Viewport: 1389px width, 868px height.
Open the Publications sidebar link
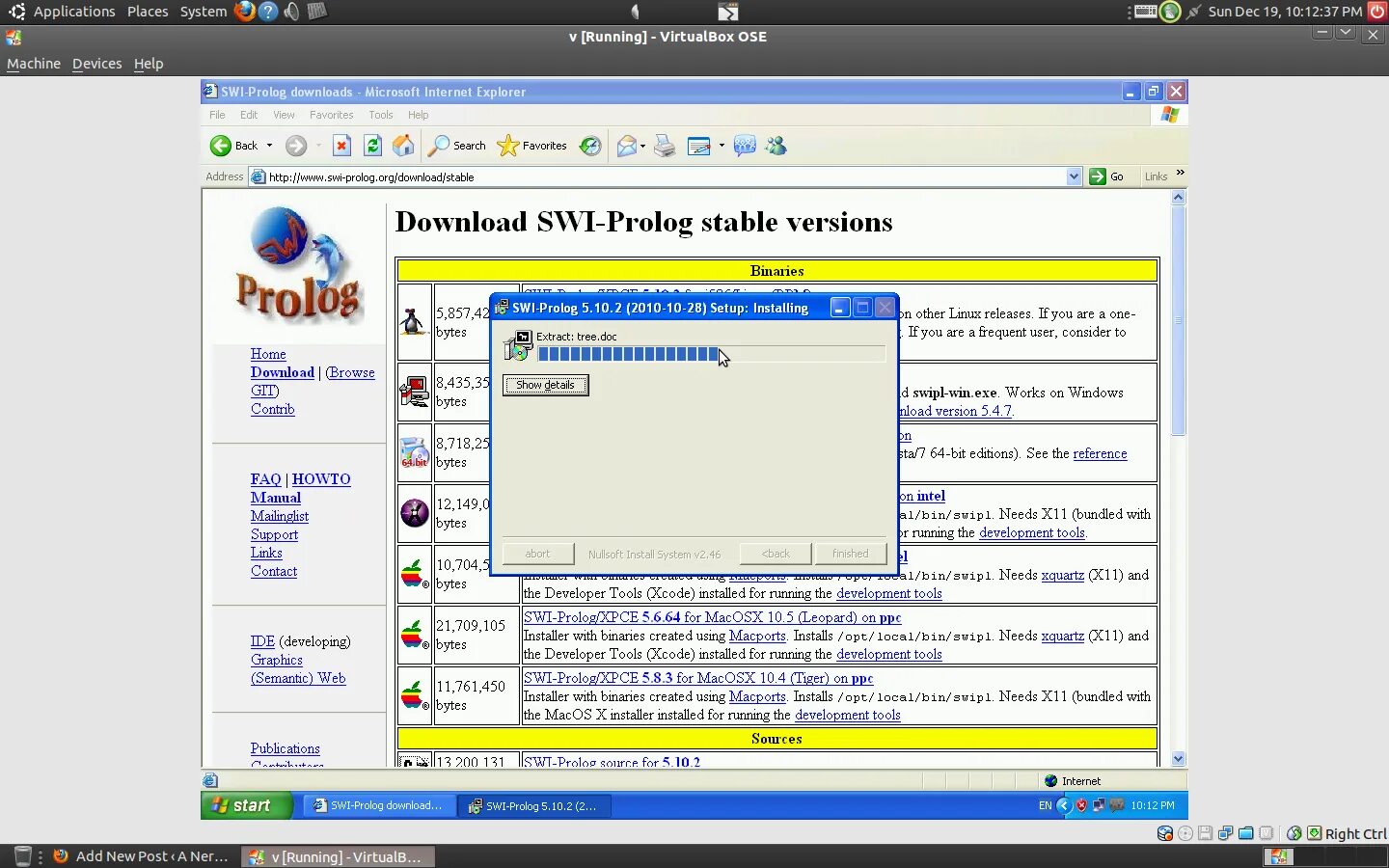[286, 748]
